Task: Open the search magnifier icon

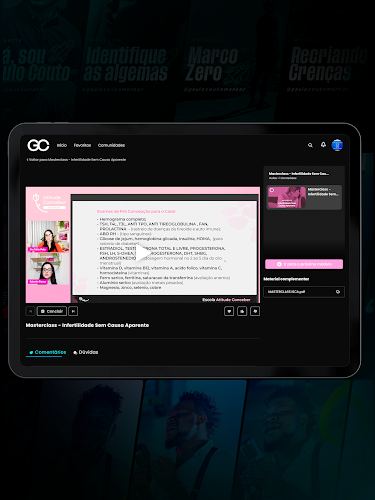Action: coord(310,145)
